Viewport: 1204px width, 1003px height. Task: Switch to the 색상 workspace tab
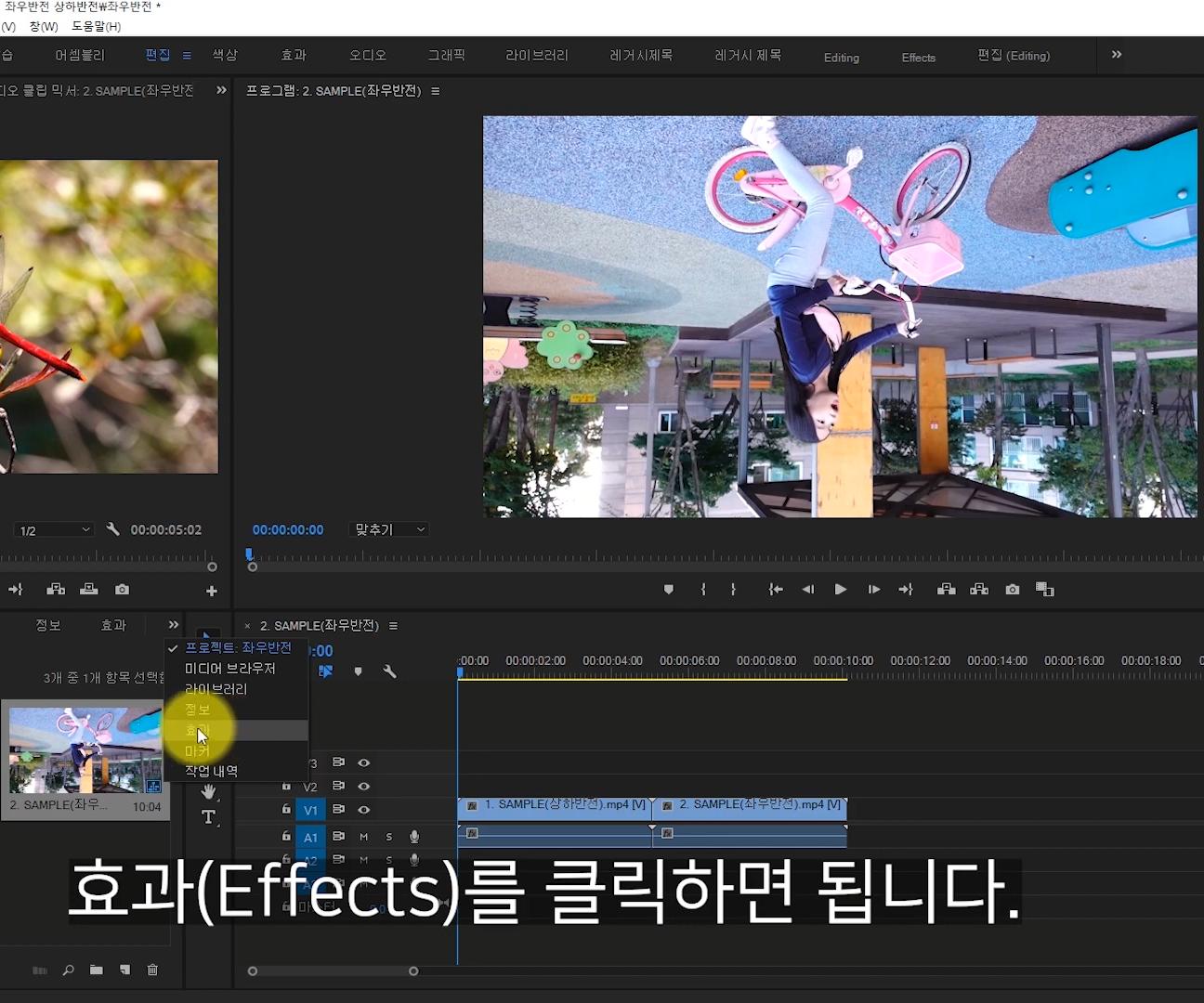click(223, 55)
